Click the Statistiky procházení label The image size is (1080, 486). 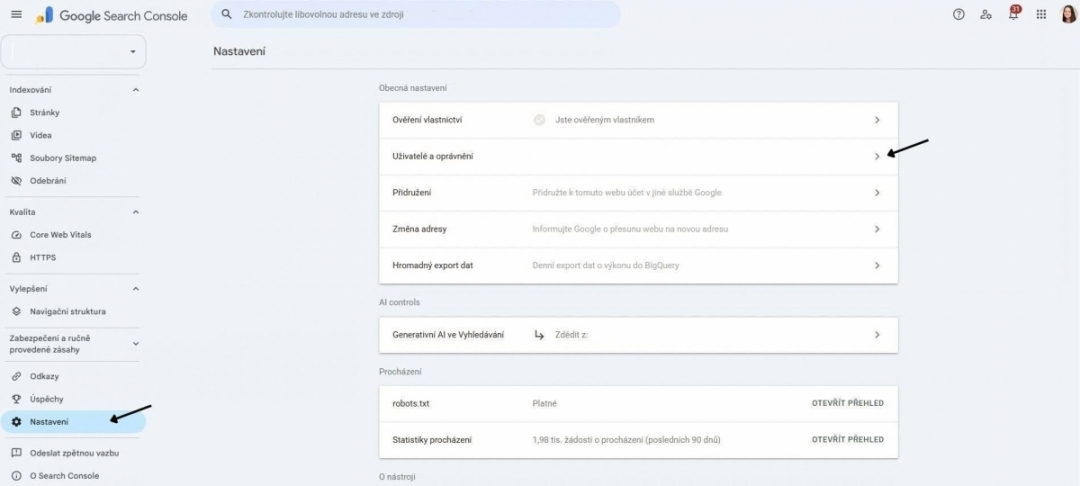(432, 439)
